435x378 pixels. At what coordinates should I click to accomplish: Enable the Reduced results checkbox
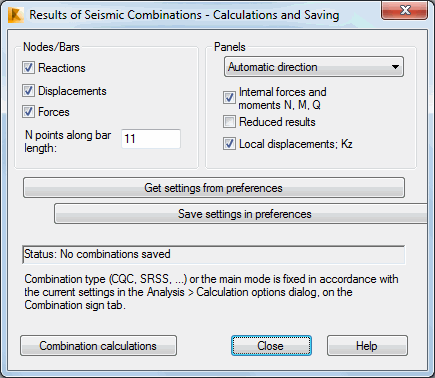point(229,122)
